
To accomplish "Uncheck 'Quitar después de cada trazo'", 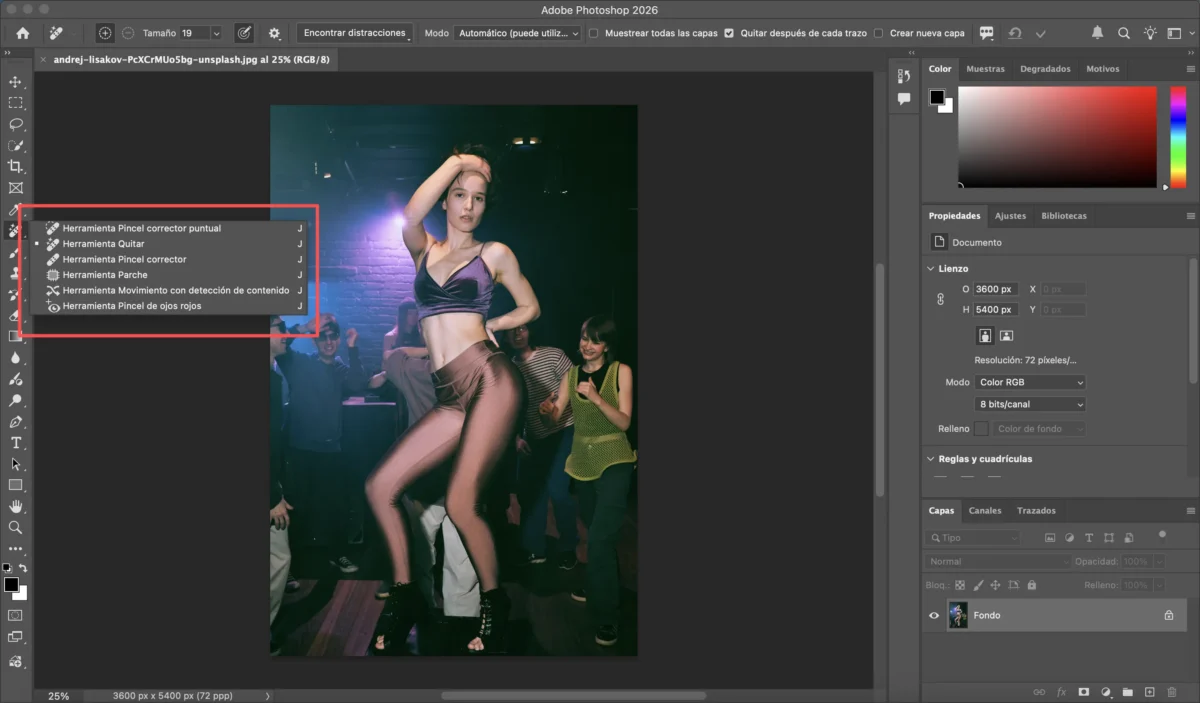I will 729,33.
